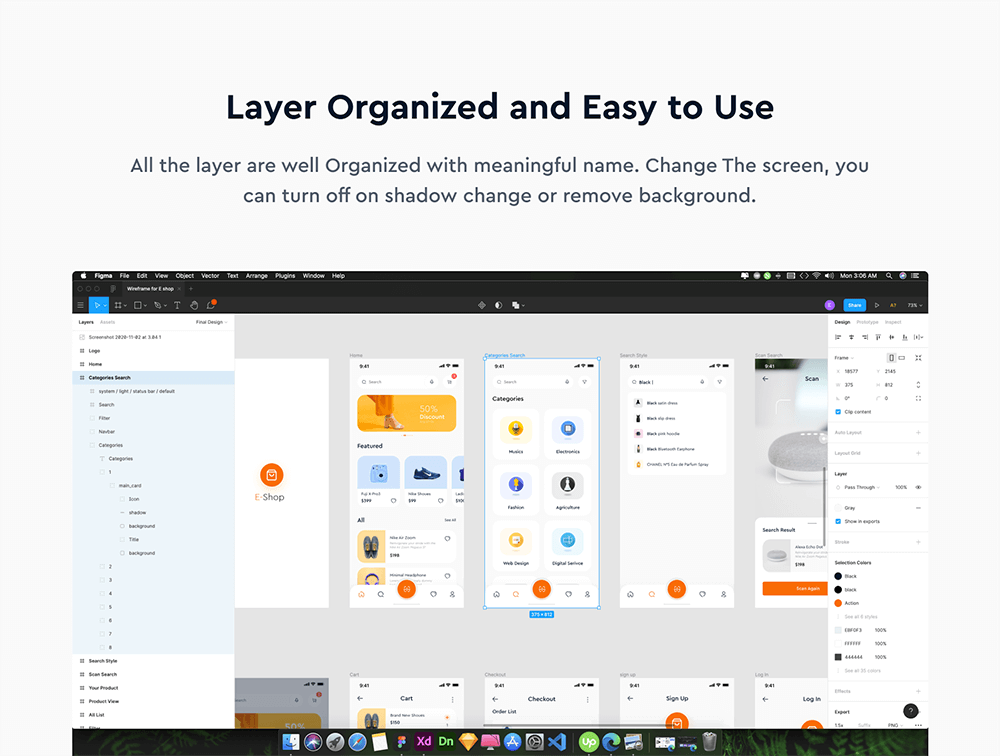Expand the Final Design pages dropdown
The image size is (1000, 756).
pyautogui.click(x=211, y=322)
